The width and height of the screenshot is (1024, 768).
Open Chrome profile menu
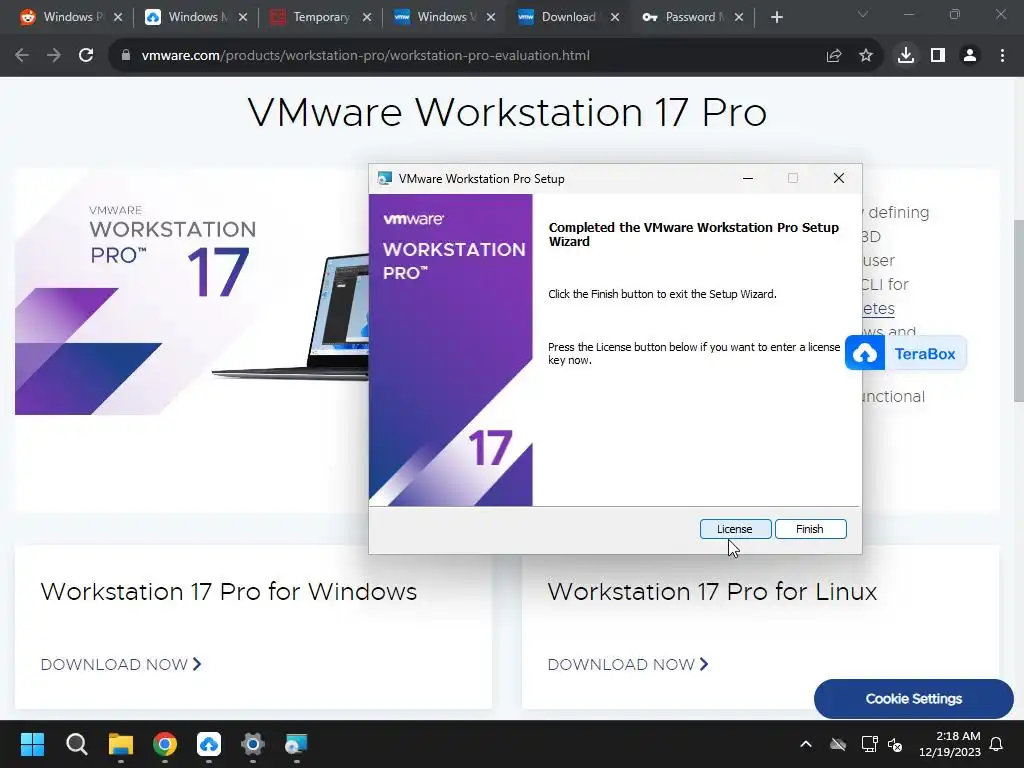pos(970,56)
